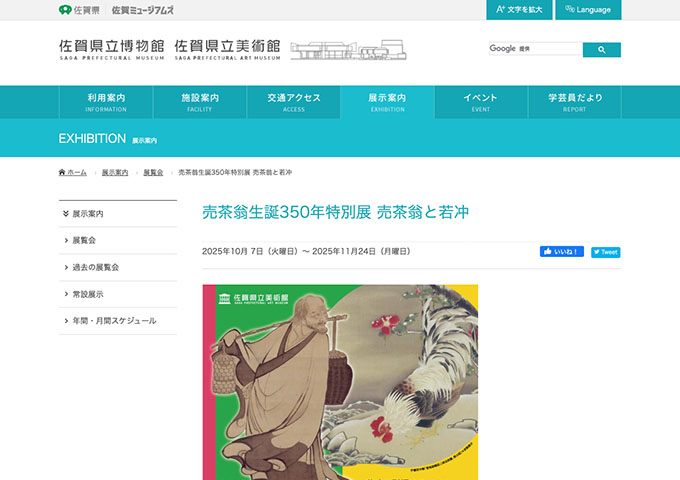The height and width of the screenshot is (480, 680).
Task: Open 過去の展覧会 in the sidebar
Action: point(118,267)
